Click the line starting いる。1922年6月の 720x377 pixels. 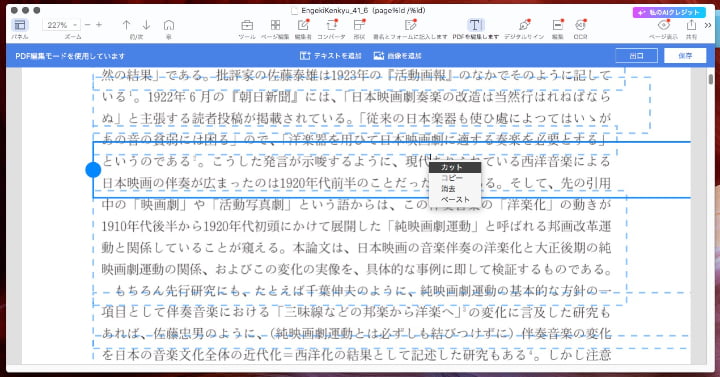pos(356,96)
